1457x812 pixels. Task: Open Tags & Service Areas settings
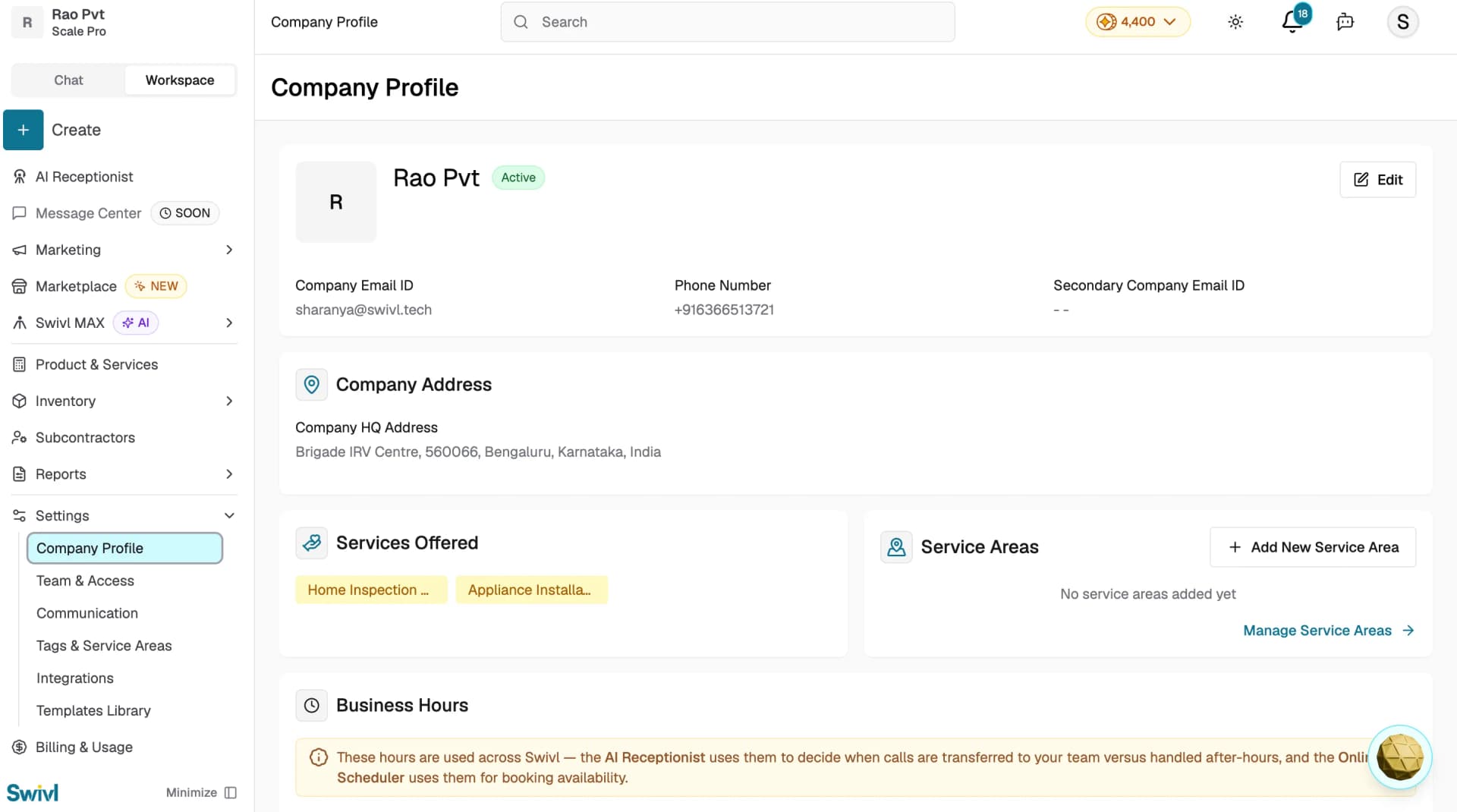[x=104, y=646]
